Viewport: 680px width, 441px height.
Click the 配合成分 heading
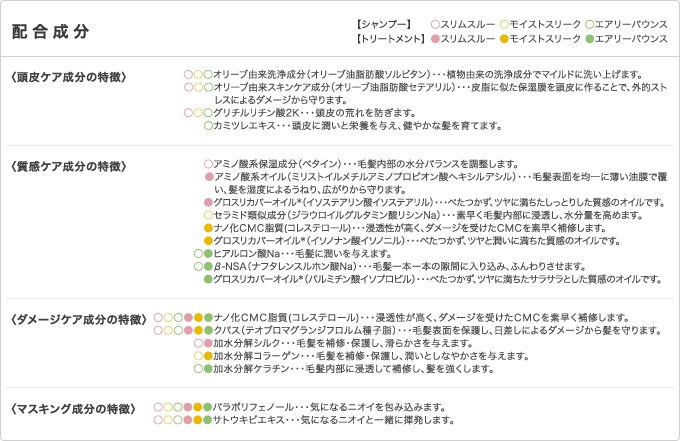click(x=50, y=31)
